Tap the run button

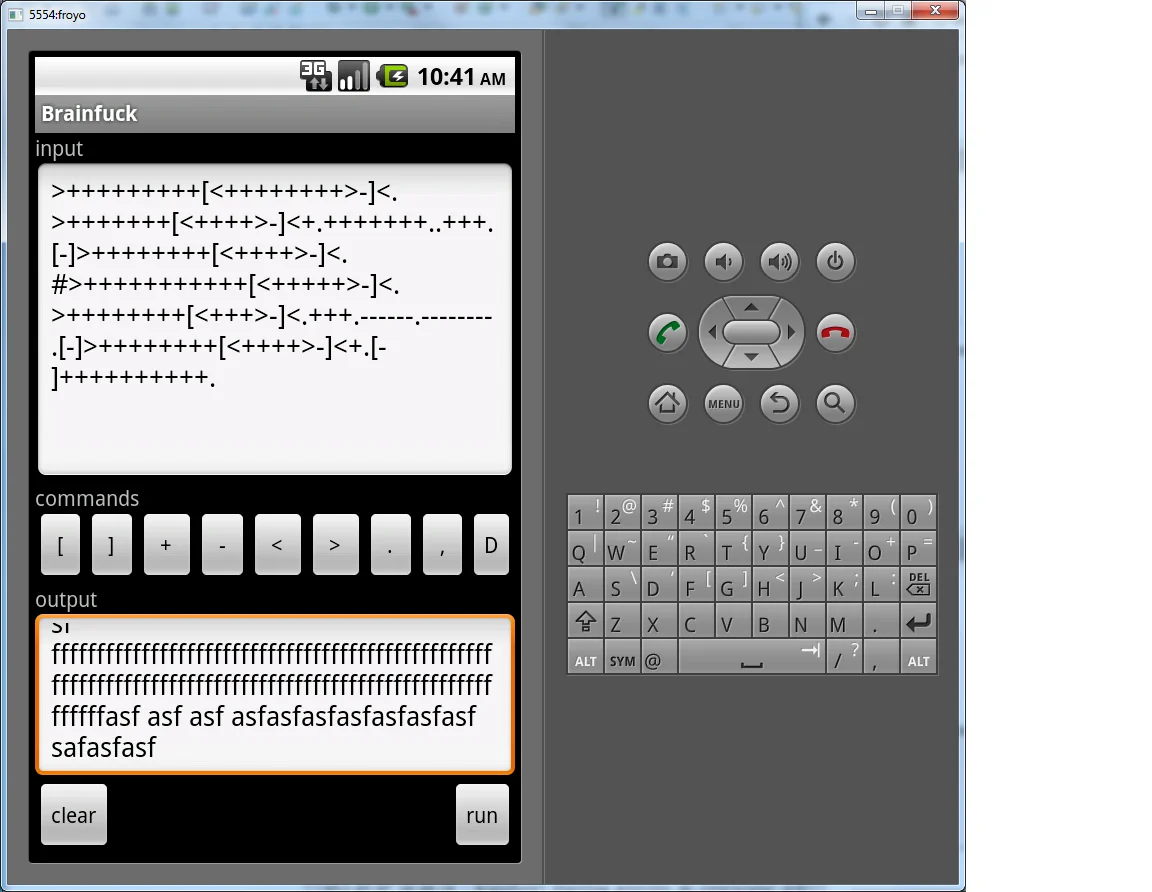[482, 815]
